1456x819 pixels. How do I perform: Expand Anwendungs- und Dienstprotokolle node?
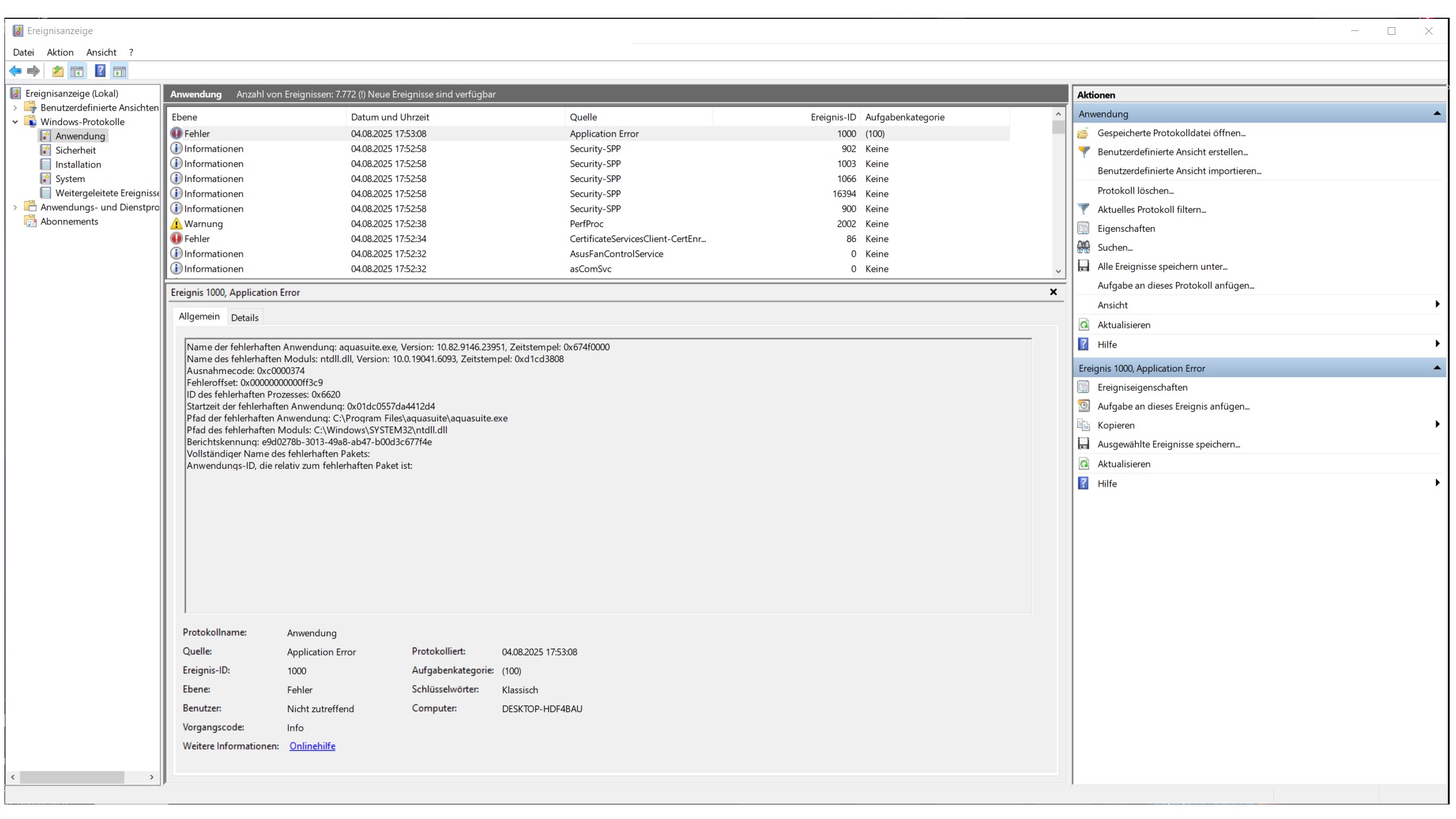15,207
